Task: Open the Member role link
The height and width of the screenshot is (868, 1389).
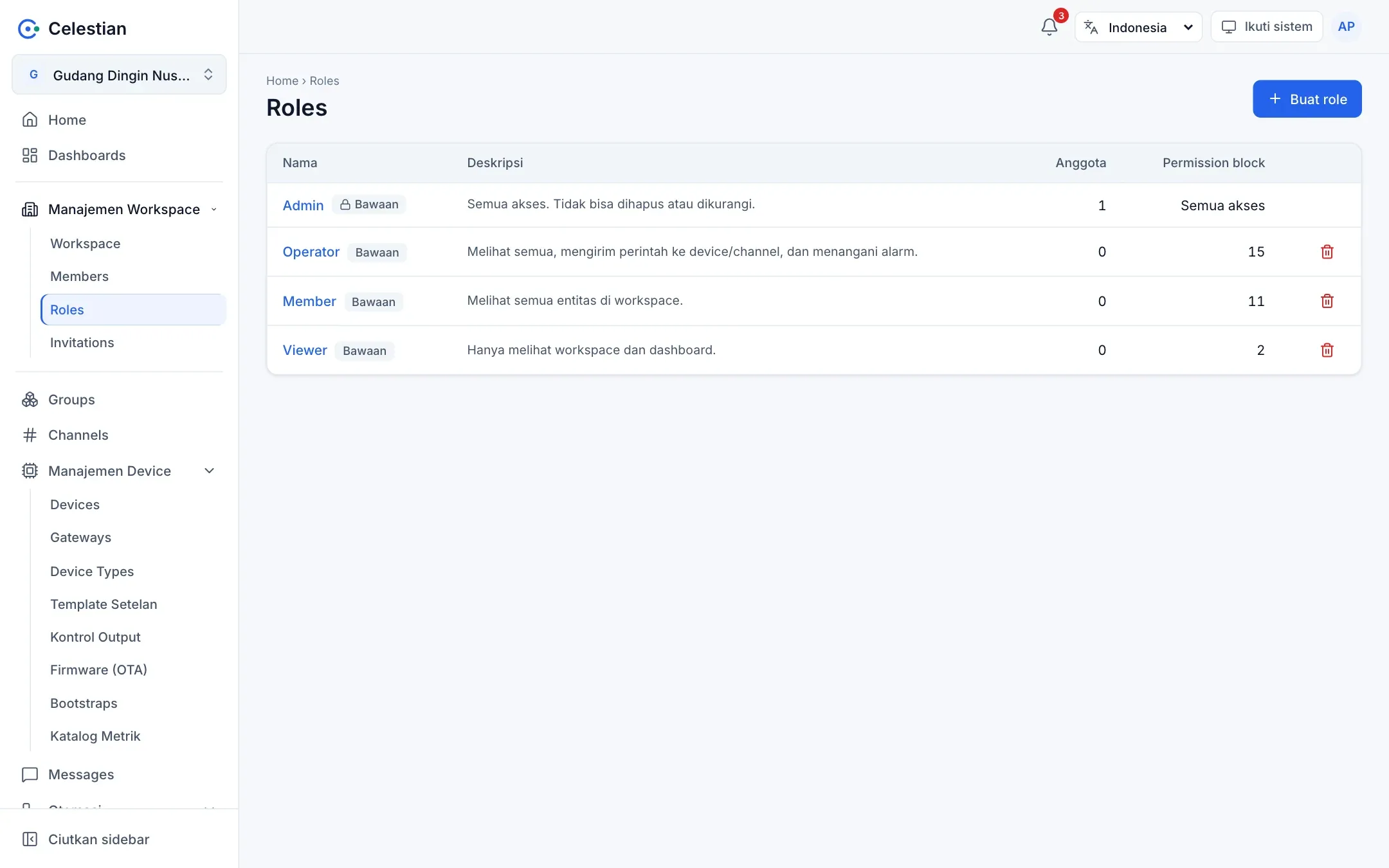Action: pyautogui.click(x=309, y=301)
